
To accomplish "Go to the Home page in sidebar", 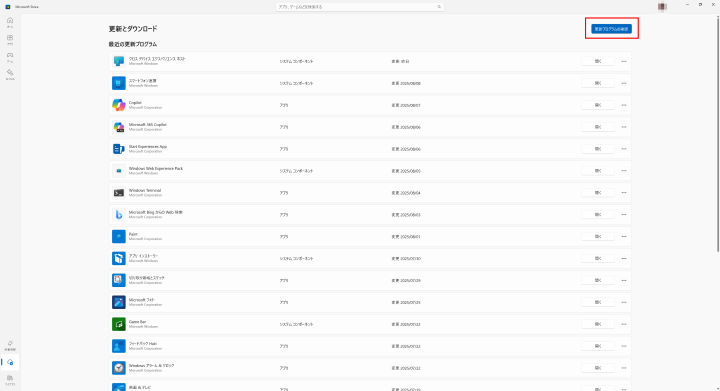I will [10, 22].
